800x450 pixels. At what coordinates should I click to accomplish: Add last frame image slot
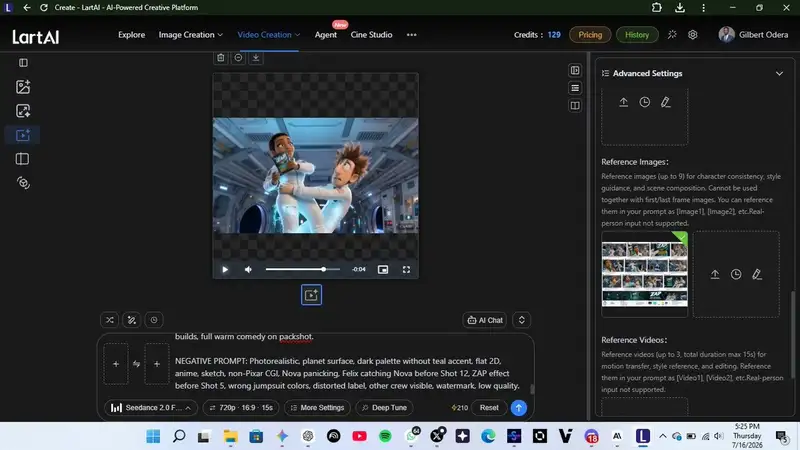tap(157, 364)
